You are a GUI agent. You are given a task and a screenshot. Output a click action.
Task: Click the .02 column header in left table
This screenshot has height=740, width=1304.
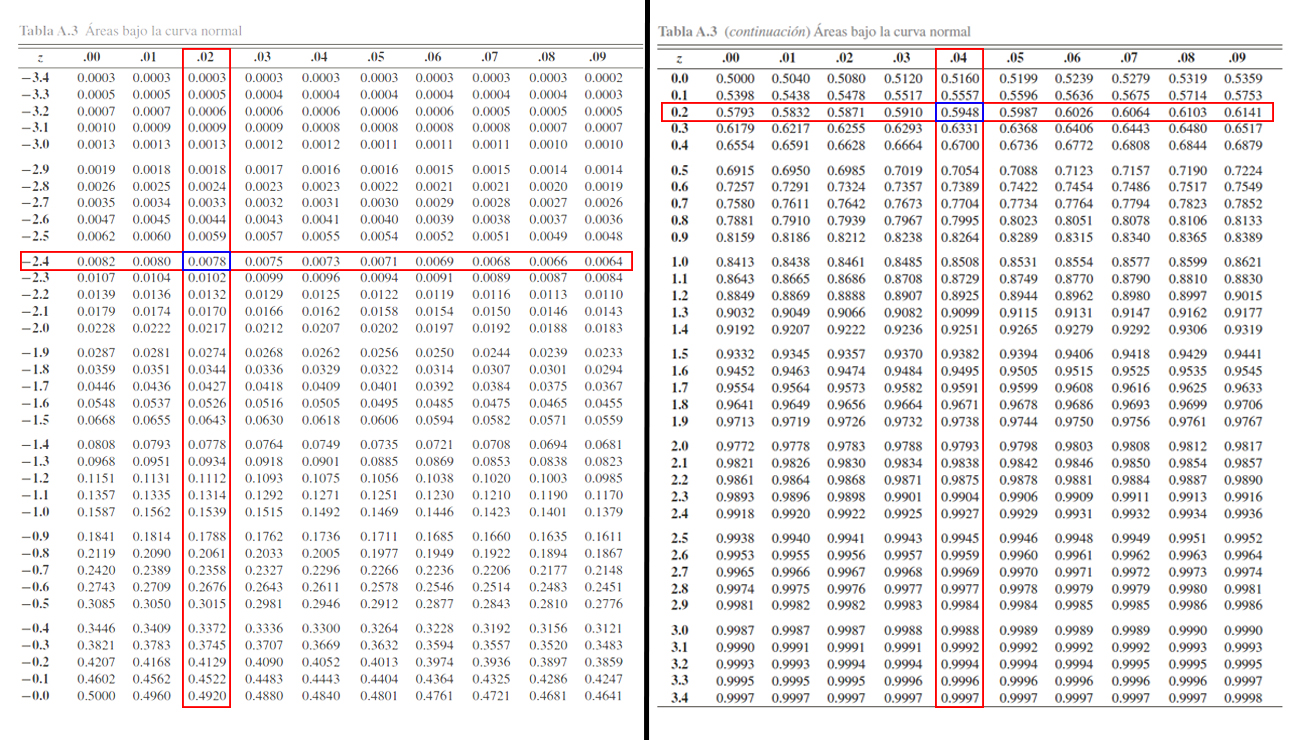[207, 58]
